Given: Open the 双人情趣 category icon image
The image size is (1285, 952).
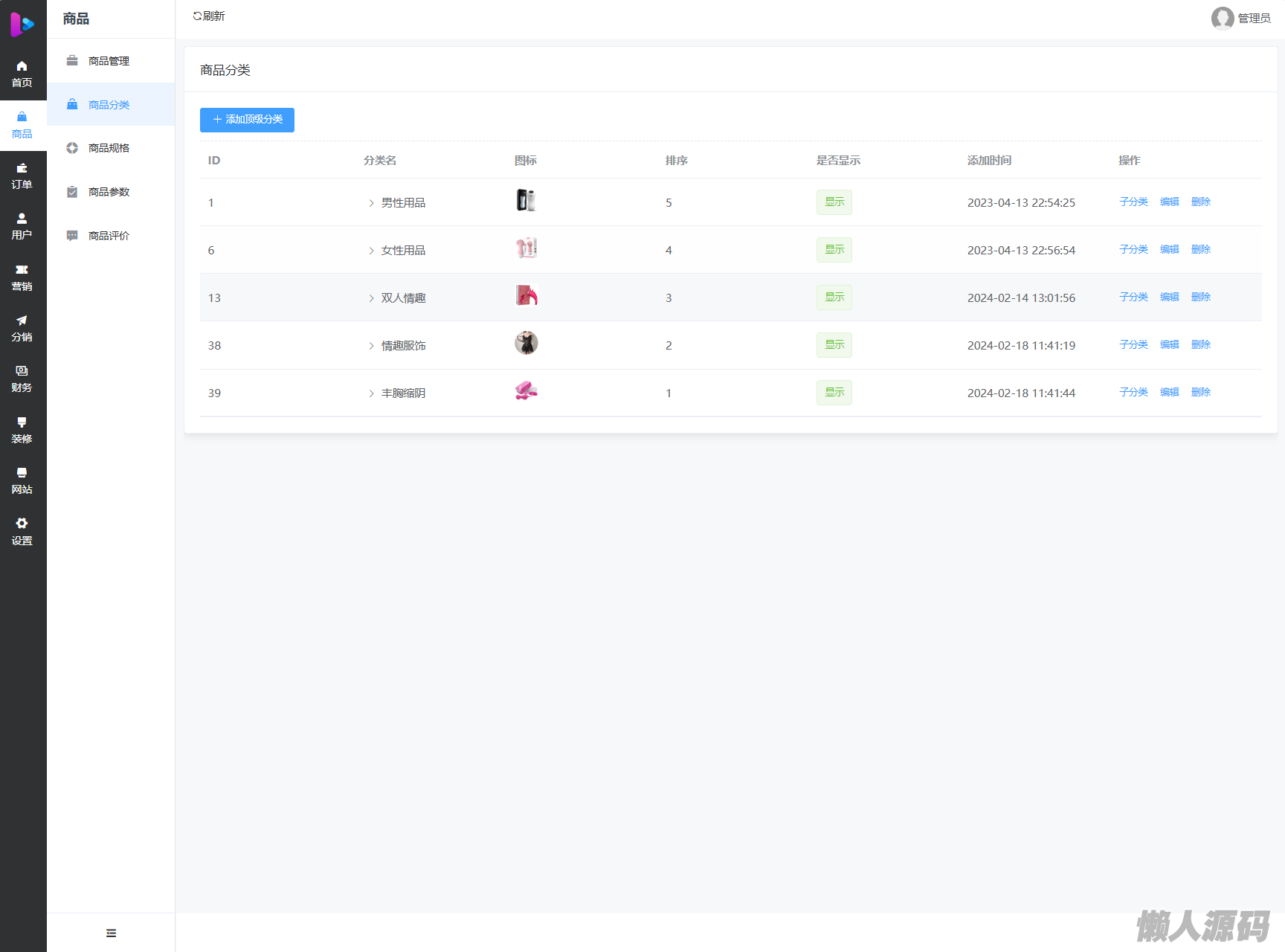Looking at the screenshot, I should tap(526, 295).
